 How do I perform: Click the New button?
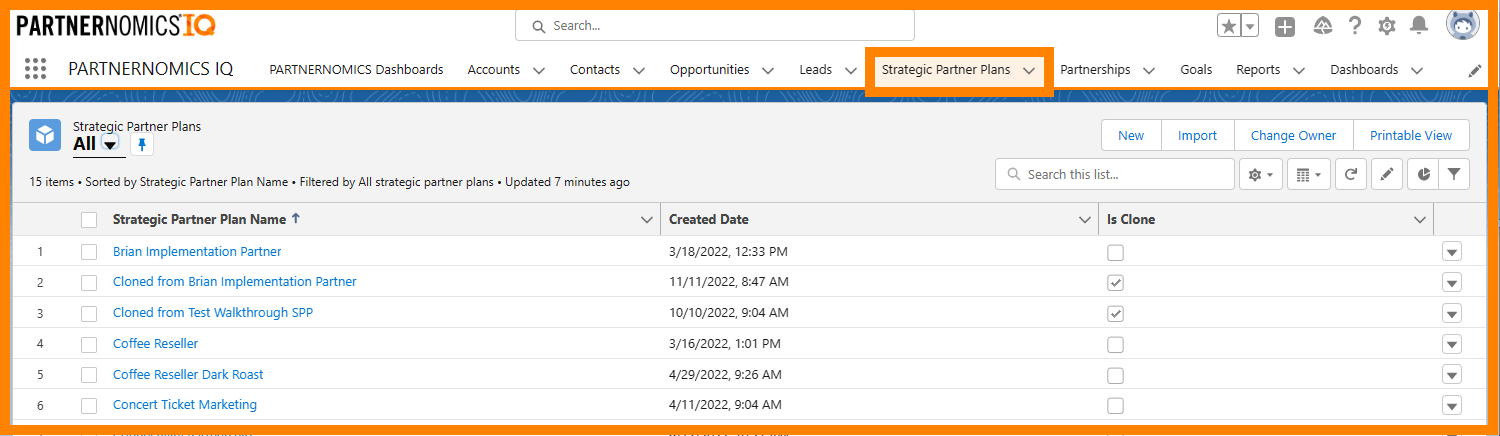coord(1131,136)
